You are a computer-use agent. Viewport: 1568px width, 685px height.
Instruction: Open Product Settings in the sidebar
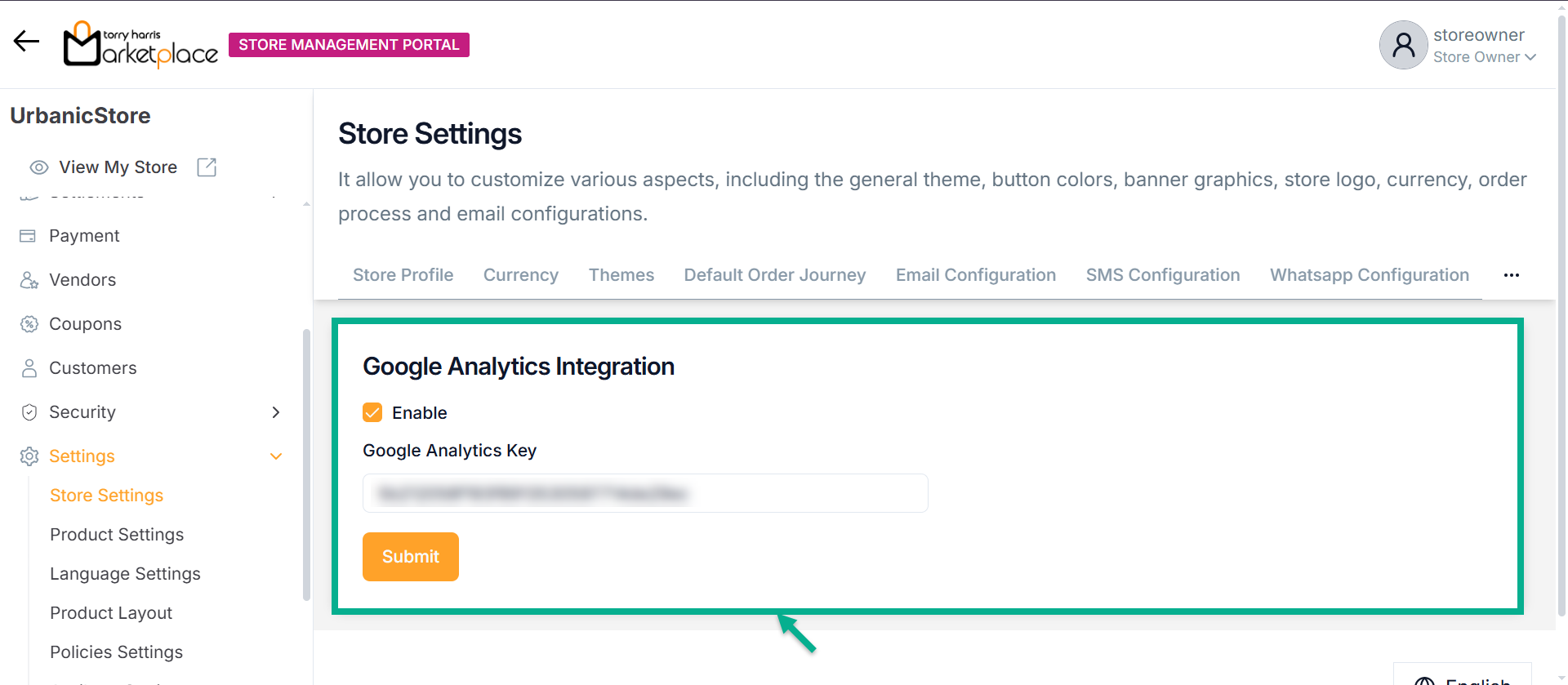tap(117, 535)
